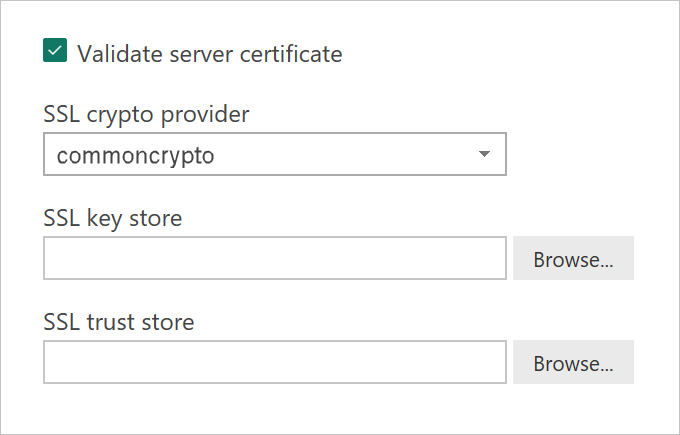Image resolution: width=680 pixels, height=435 pixels.
Task: Click the 'SSL trust store' label
Action: 119,321
